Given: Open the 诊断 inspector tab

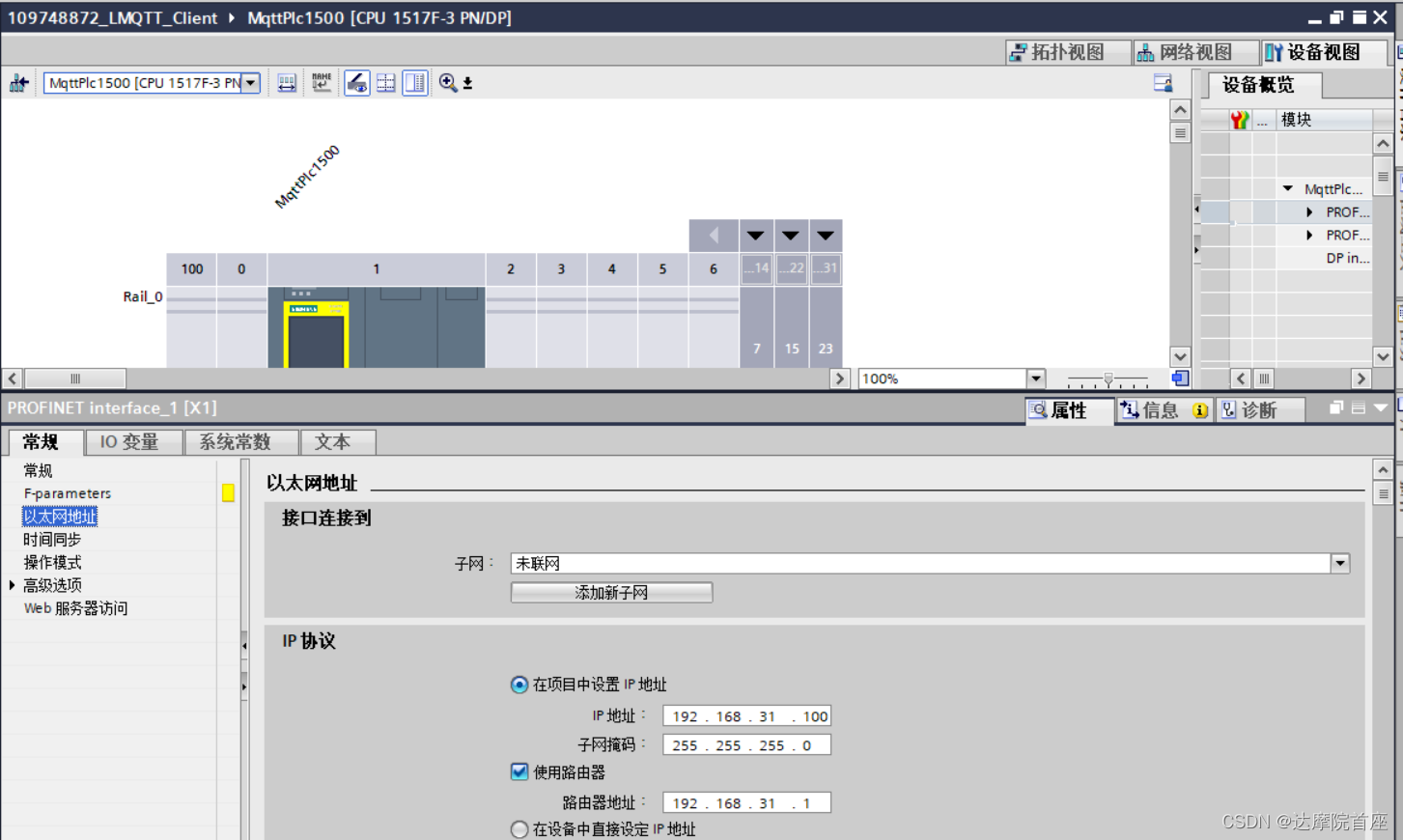Looking at the screenshot, I should pos(1260,410).
